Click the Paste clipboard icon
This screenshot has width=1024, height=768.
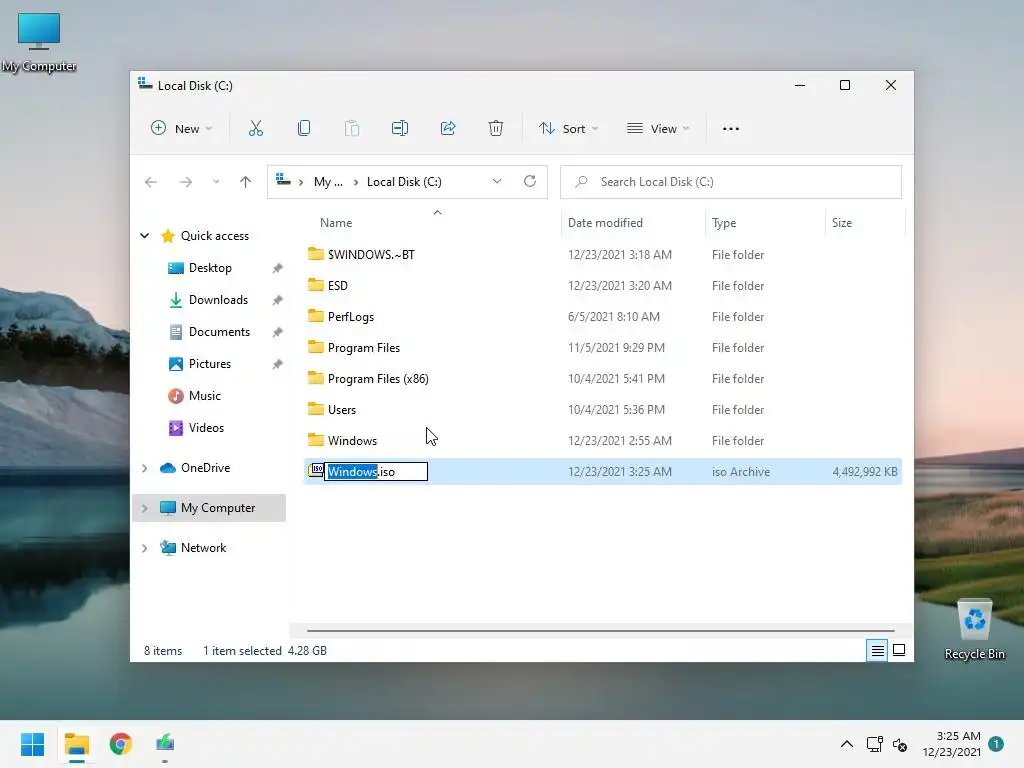(x=352, y=129)
